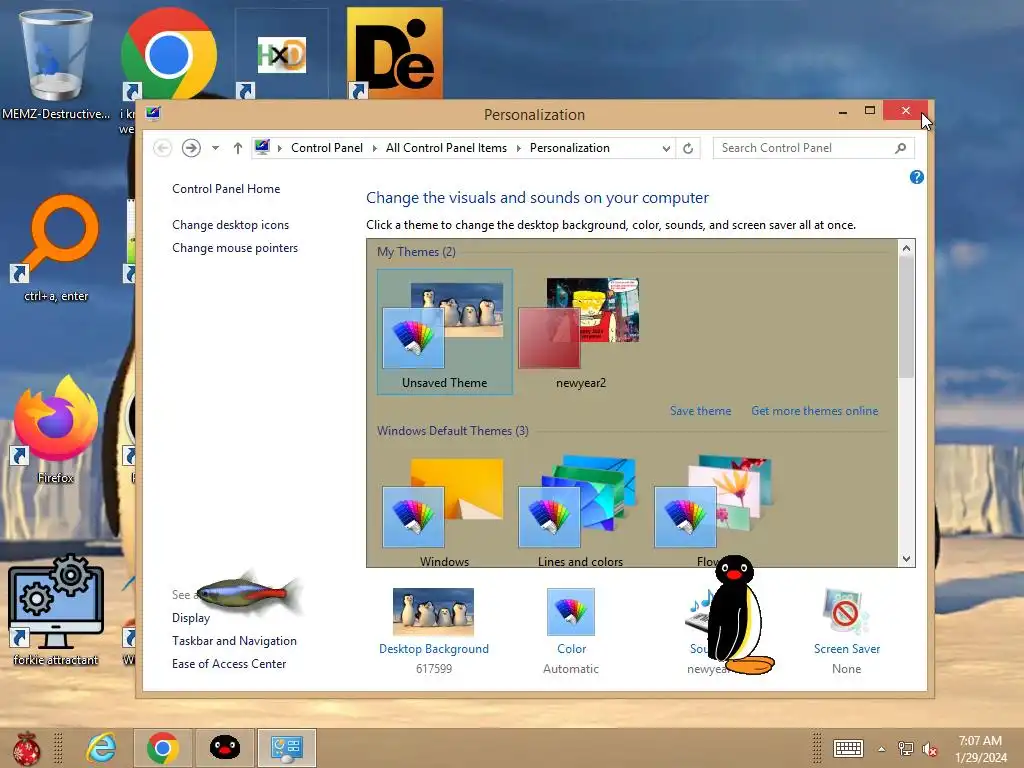The image size is (1024, 768).
Task: Click the theme list scroll-down arrow
Action: [x=906, y=558]
